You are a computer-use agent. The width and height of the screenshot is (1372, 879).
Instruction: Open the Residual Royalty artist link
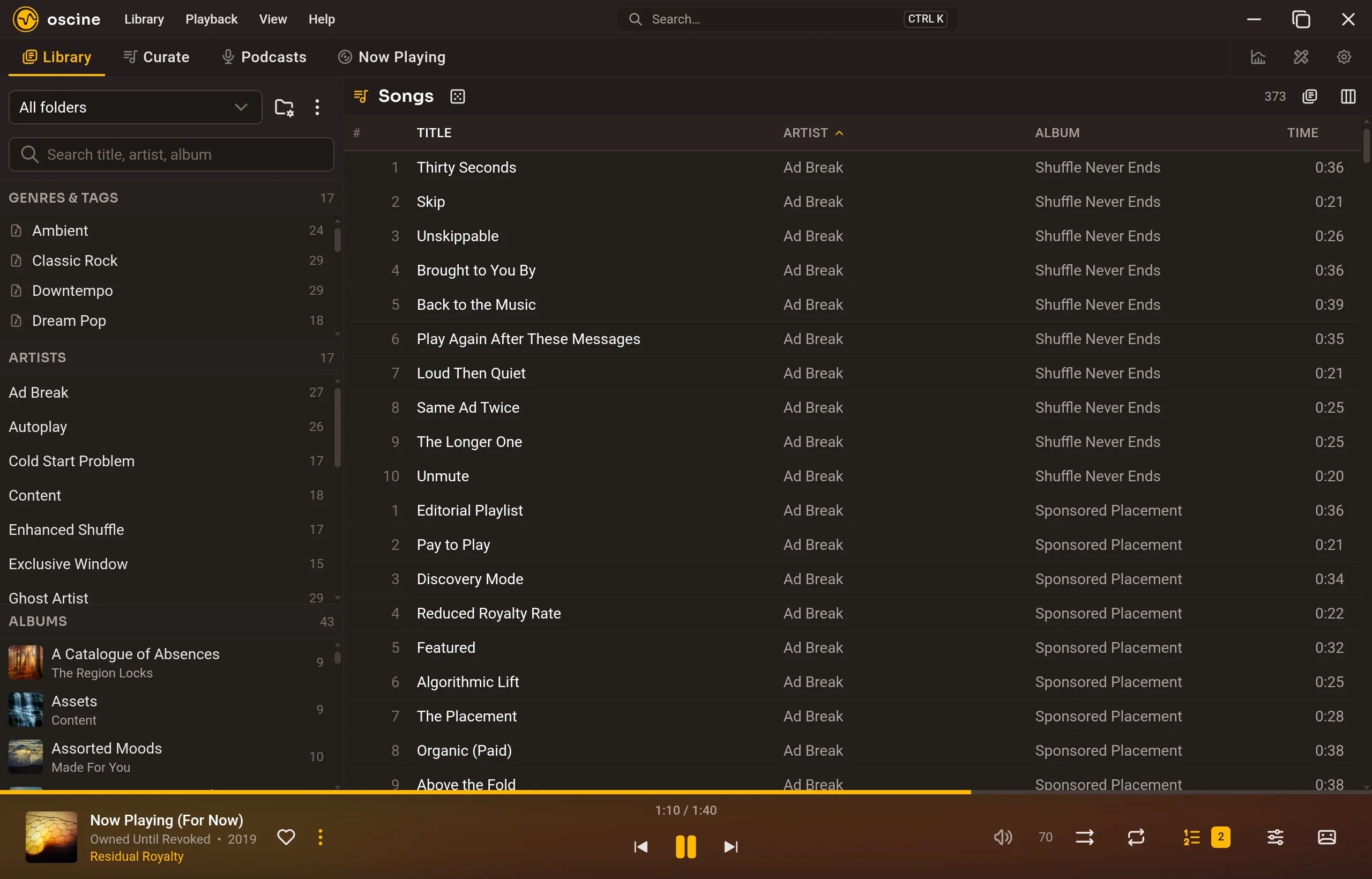(137, 856)
